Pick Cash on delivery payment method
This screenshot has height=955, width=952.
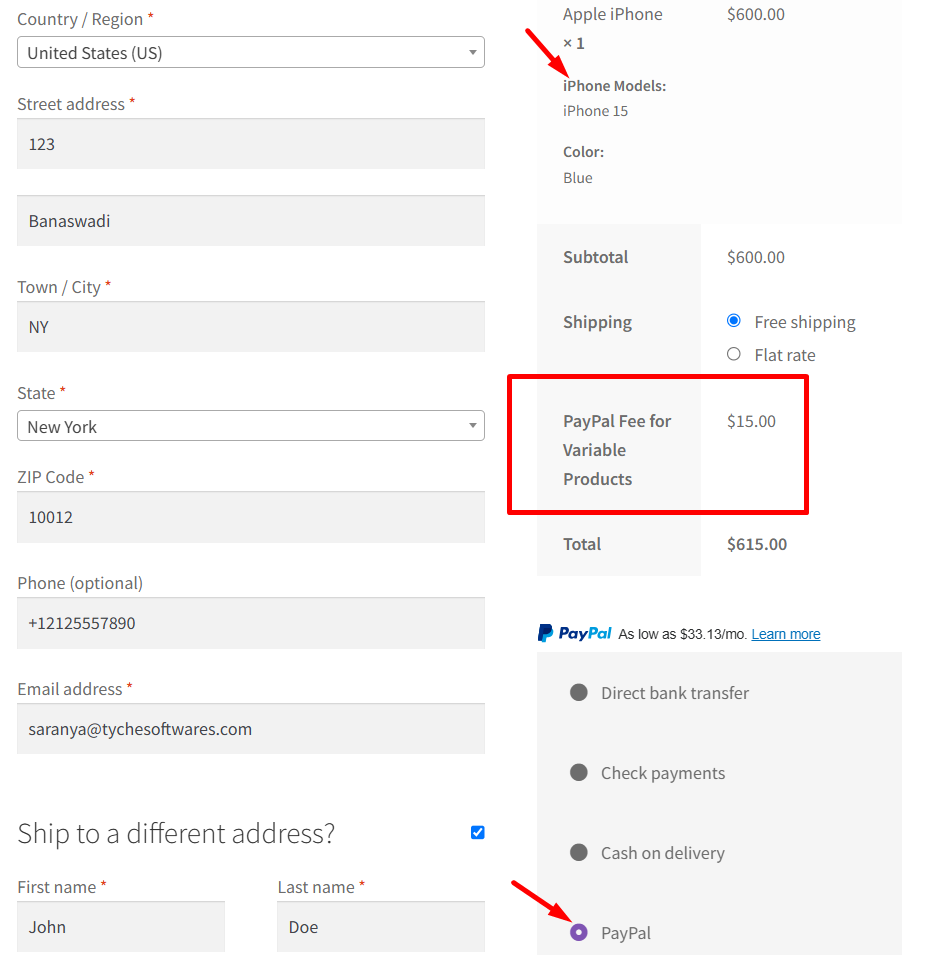[578, 852]
